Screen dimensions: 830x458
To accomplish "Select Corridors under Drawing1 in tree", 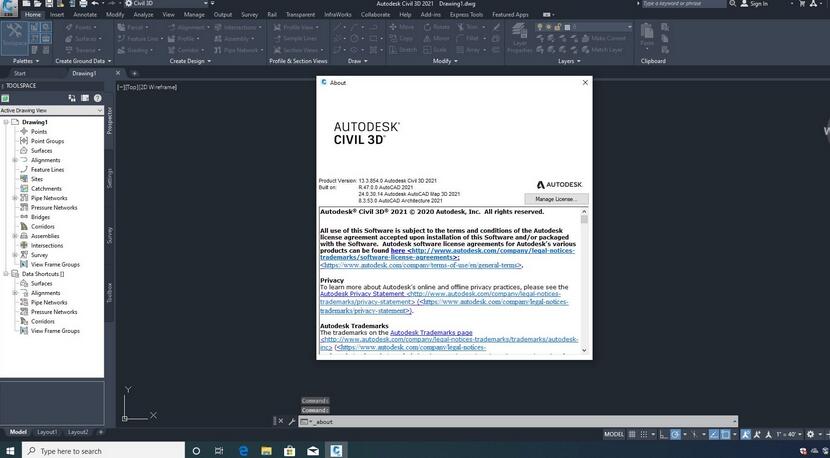I will 42,227.
